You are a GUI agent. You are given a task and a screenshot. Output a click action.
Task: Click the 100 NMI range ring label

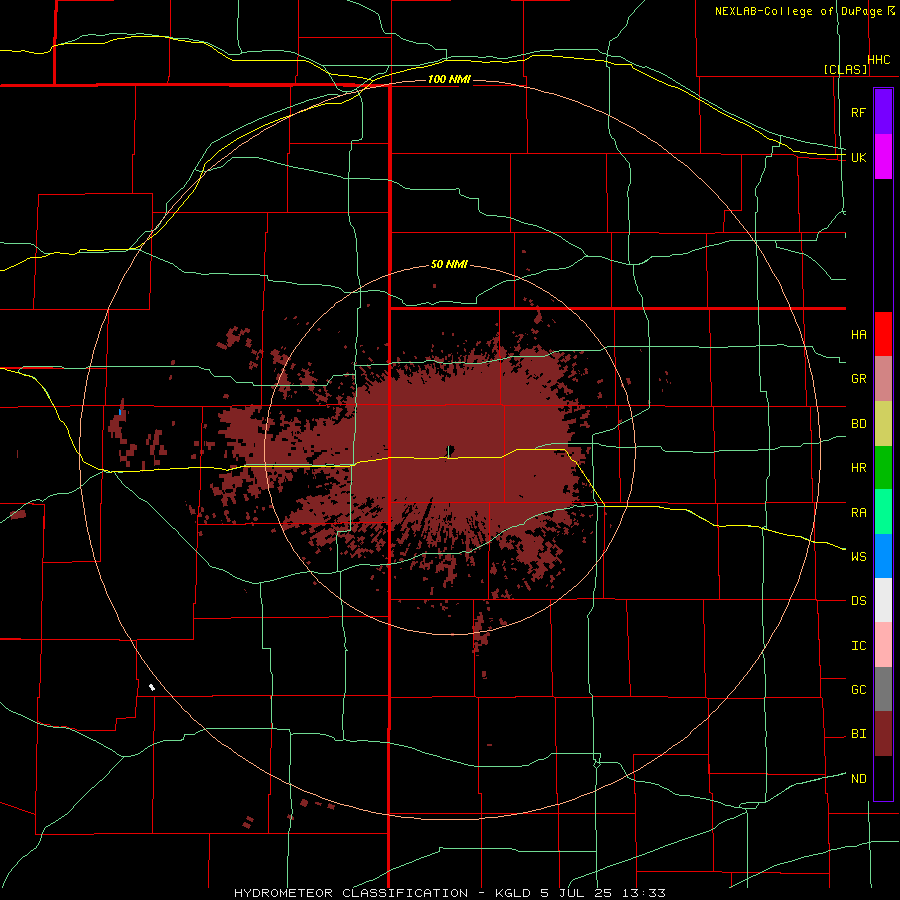click(449, 79)
